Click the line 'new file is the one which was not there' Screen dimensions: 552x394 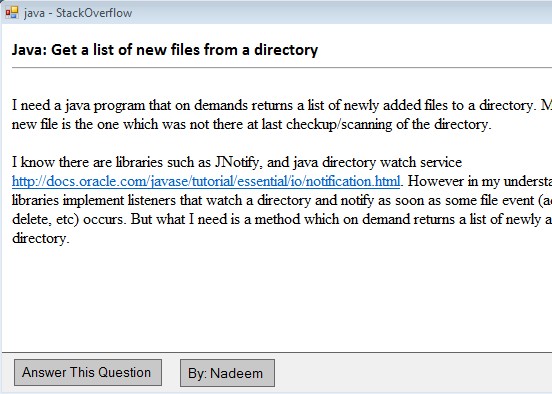[x=252, y=124]
